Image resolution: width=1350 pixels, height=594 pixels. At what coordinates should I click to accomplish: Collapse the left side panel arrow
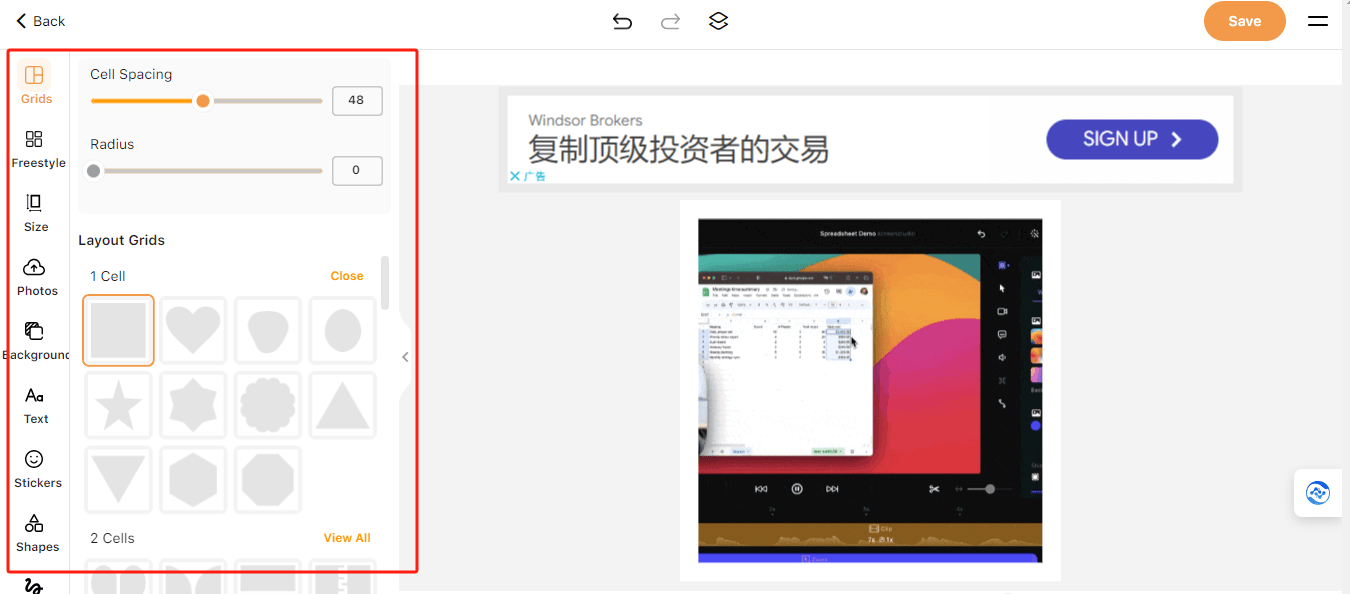405,357
